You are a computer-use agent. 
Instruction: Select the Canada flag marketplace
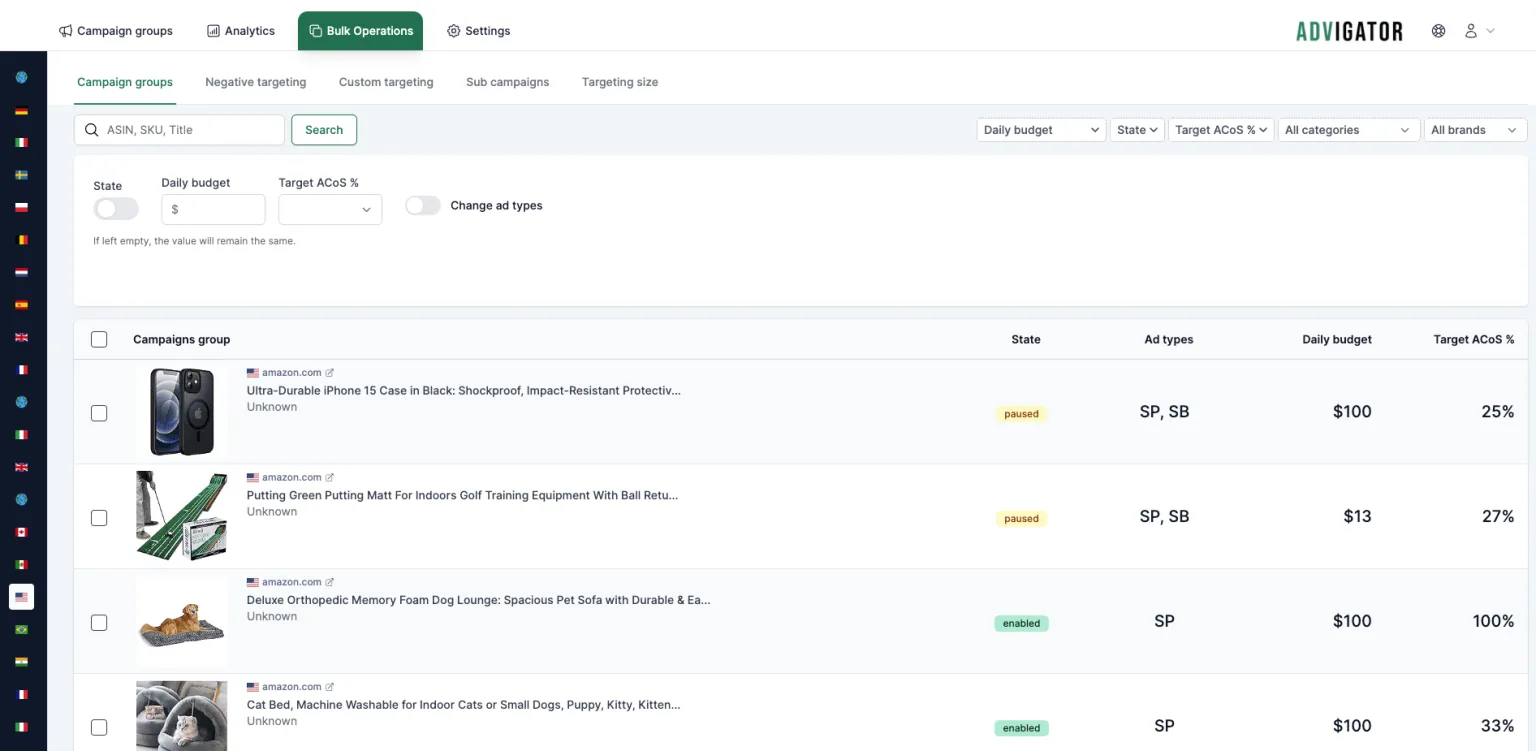pyautogui.click(x=21, y=532)
